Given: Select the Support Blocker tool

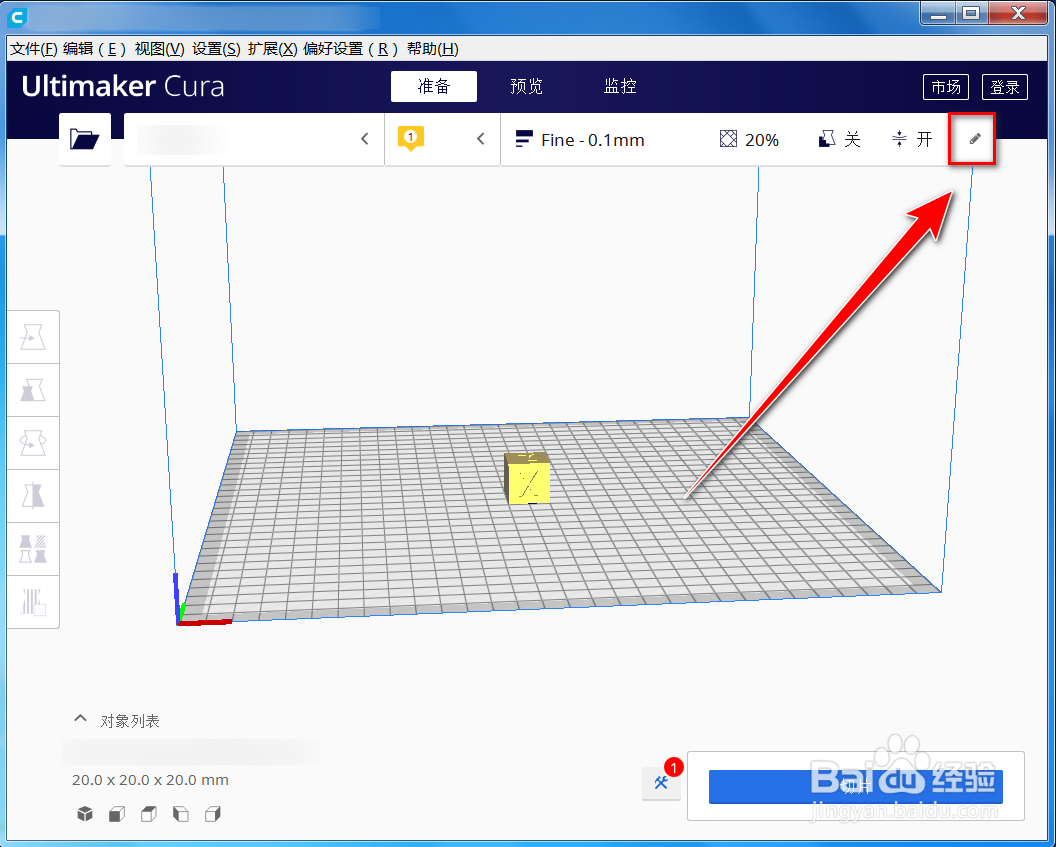Looking at the screenshot, I should (33, 602).
